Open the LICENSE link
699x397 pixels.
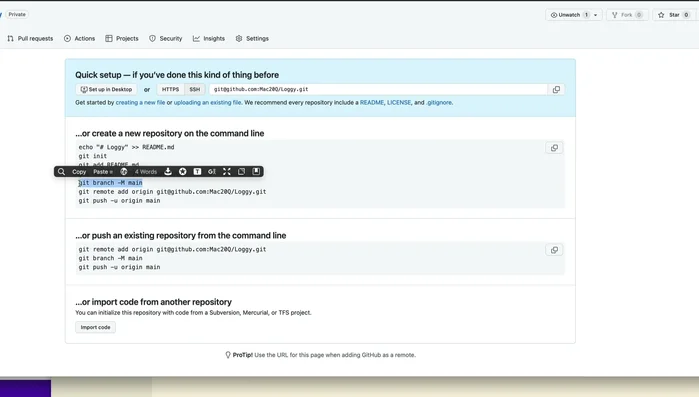(399, 102)
